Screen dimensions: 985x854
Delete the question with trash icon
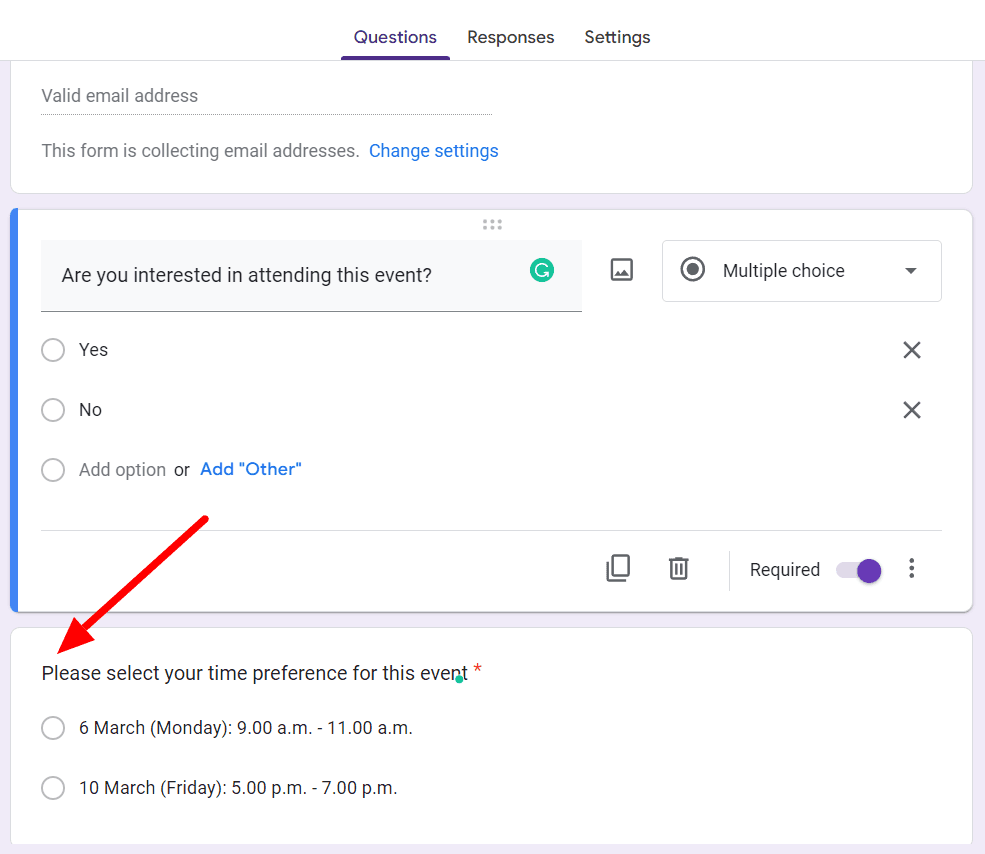click(678, 568)
